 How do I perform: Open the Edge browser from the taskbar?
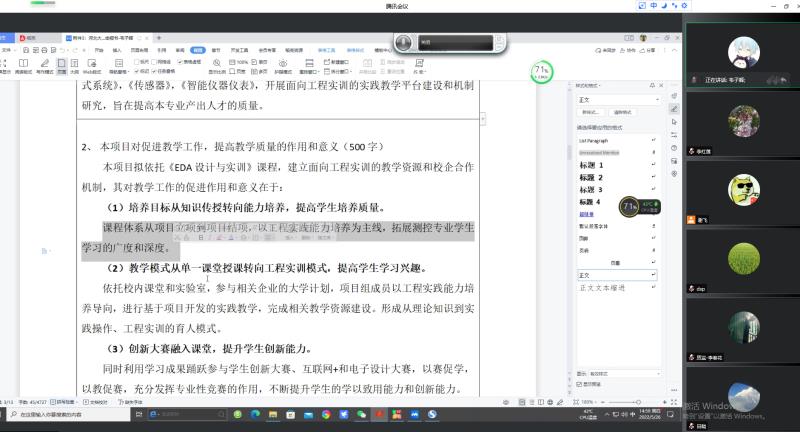pyautogui.click(x=253, y=415)
